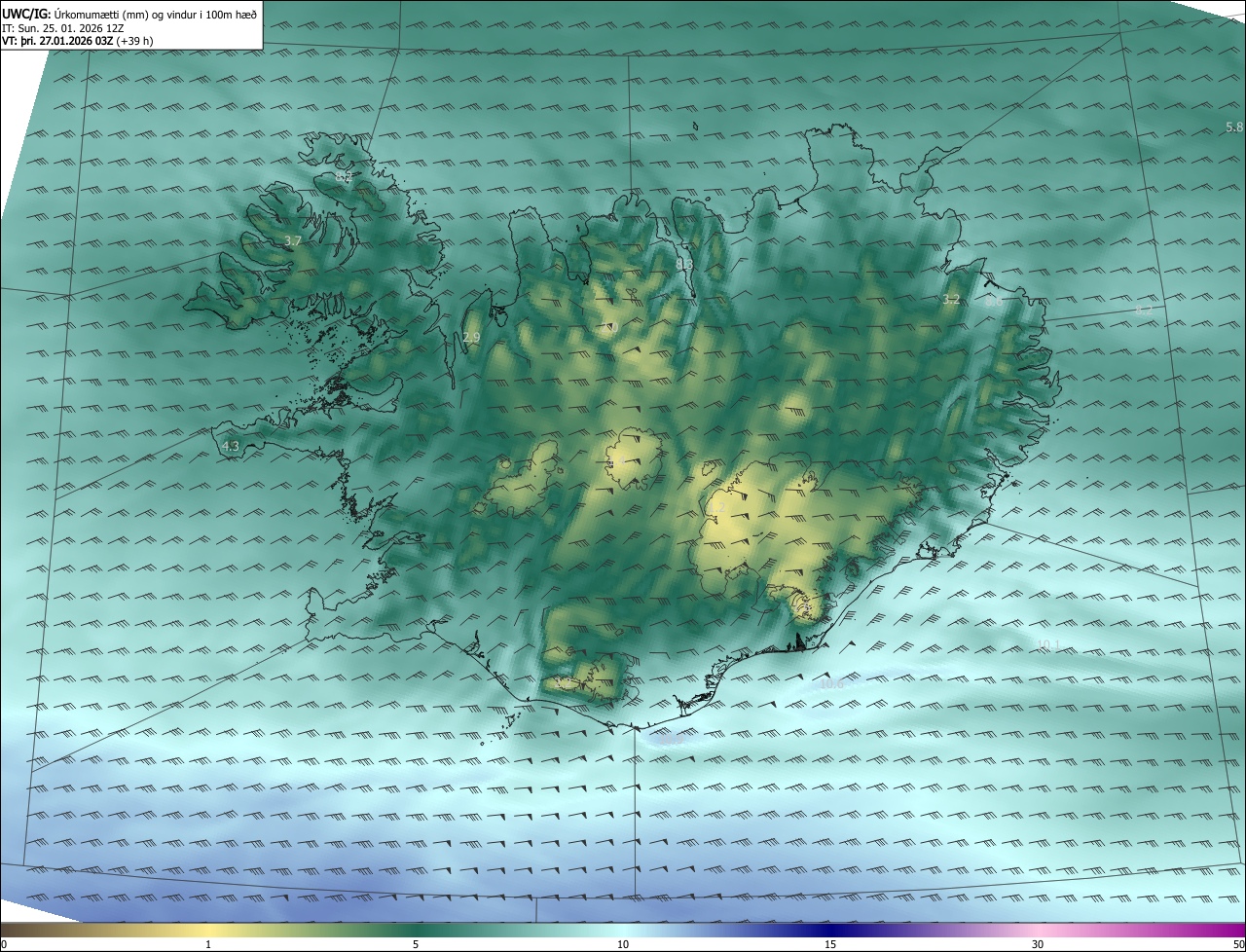
Task: Click the color scale tick label 30
Action: click(1038, 944)
